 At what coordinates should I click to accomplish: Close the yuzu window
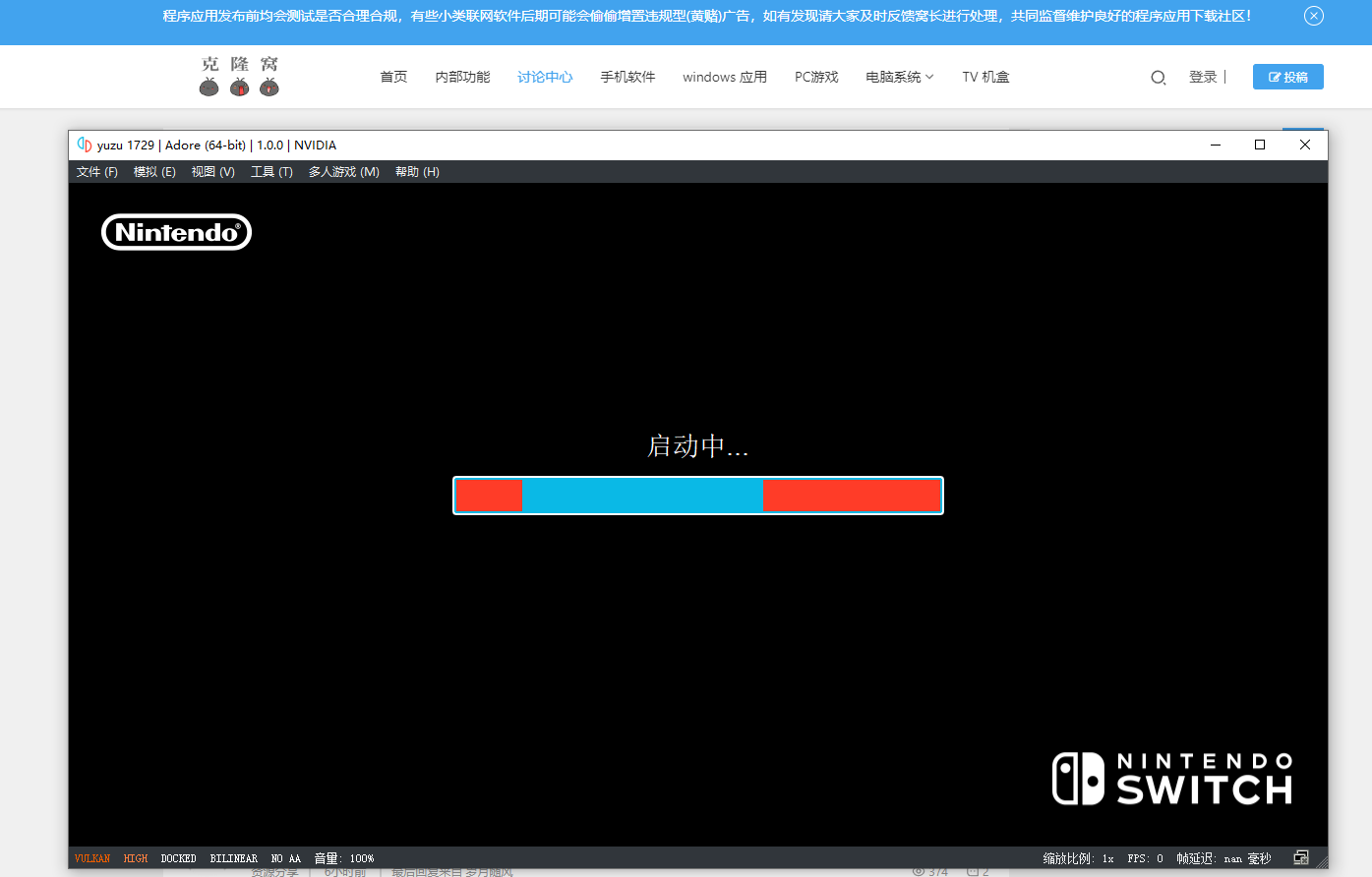tap(1305, 145)
